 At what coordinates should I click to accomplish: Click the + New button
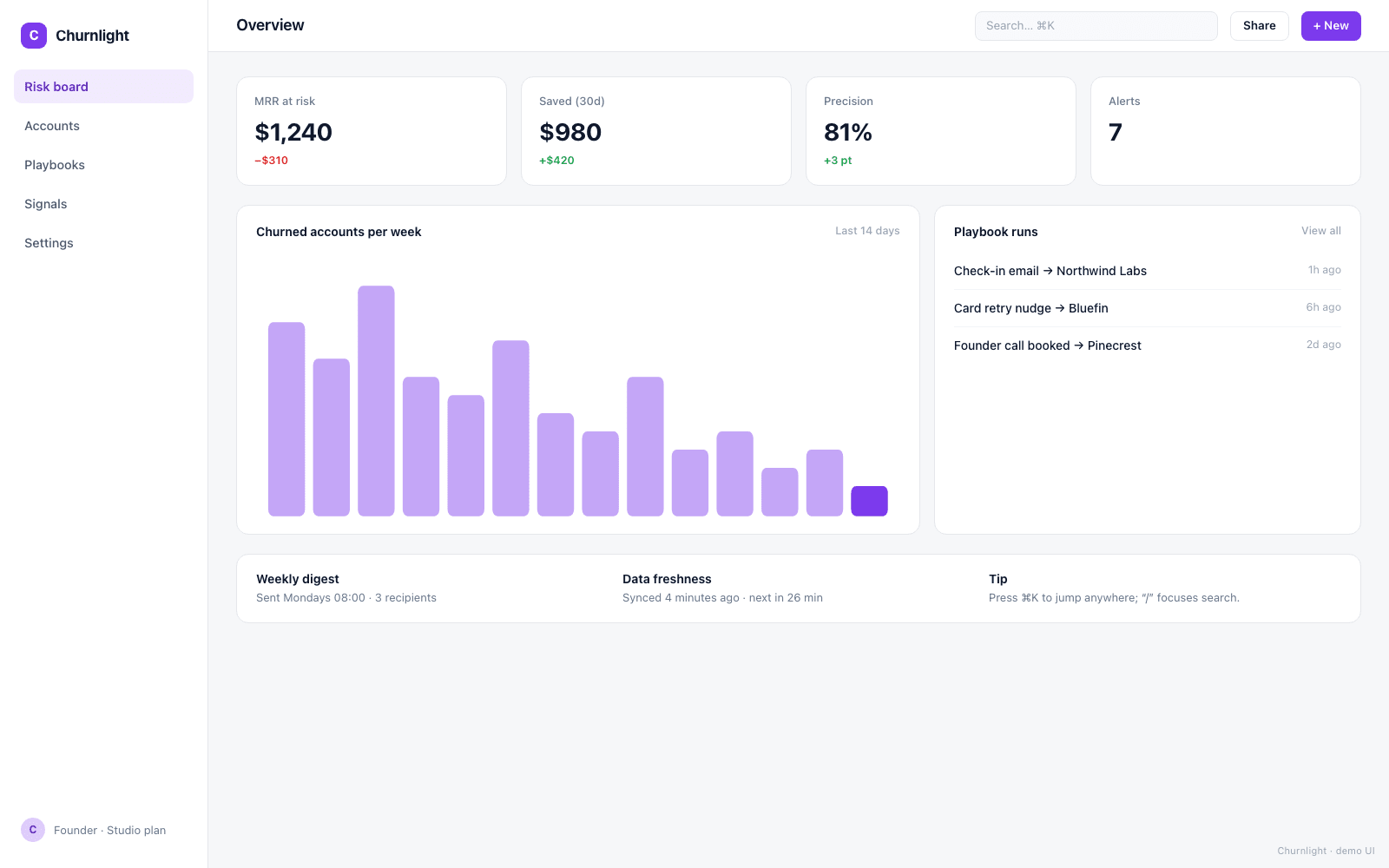(x=1331, y=26)
